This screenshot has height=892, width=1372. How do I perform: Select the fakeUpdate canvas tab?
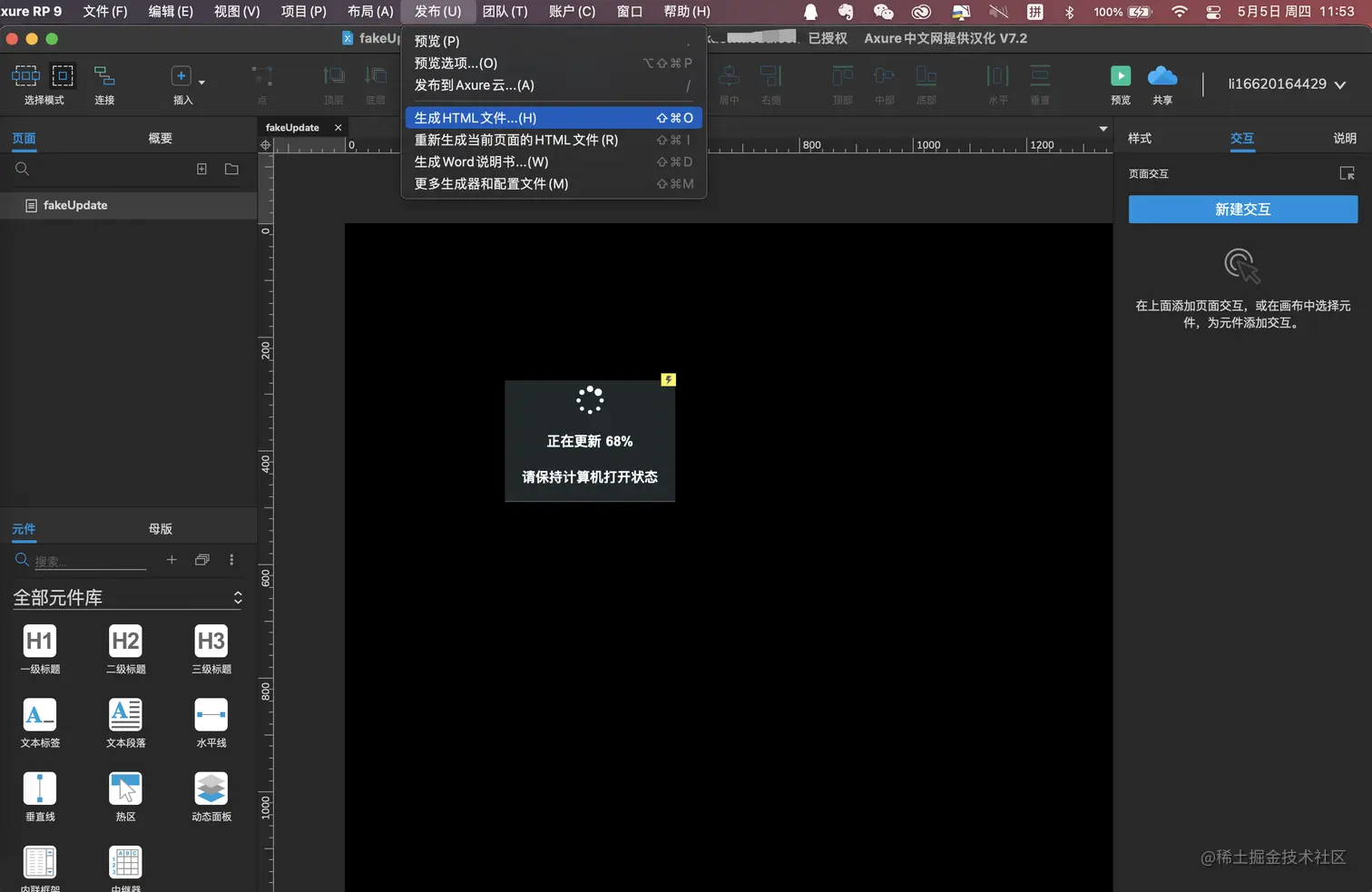coord(303,128)
